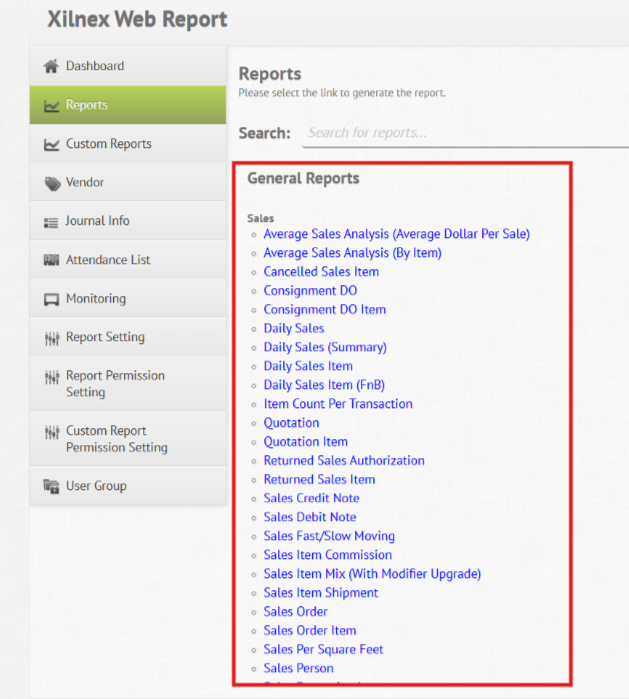The height and width of the screenshot is (699, 629).
Task: Open the Consignment DO Item report
Action: coord(324,310)
